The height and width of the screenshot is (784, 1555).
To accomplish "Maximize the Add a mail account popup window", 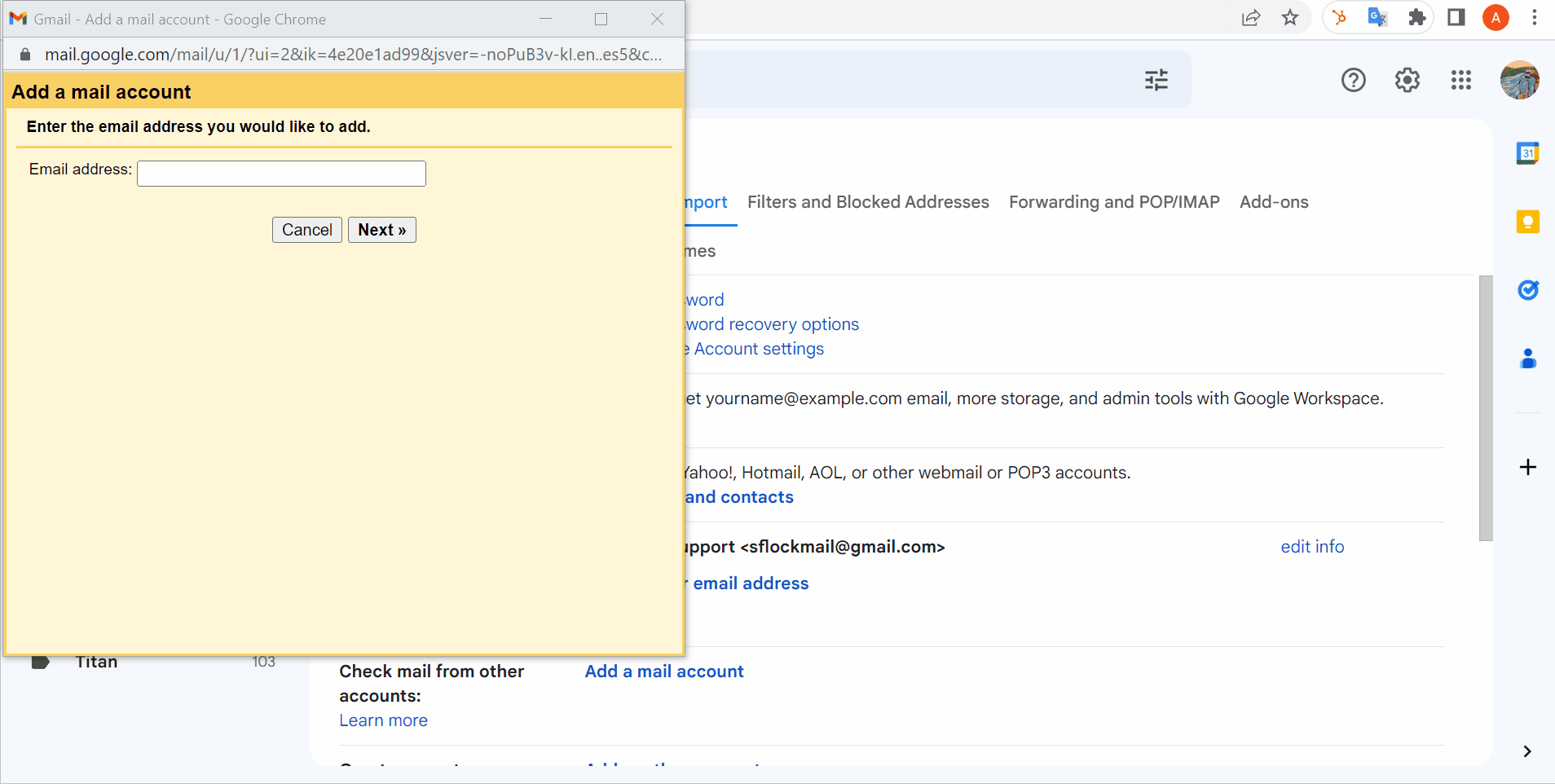I will (601, 19).
